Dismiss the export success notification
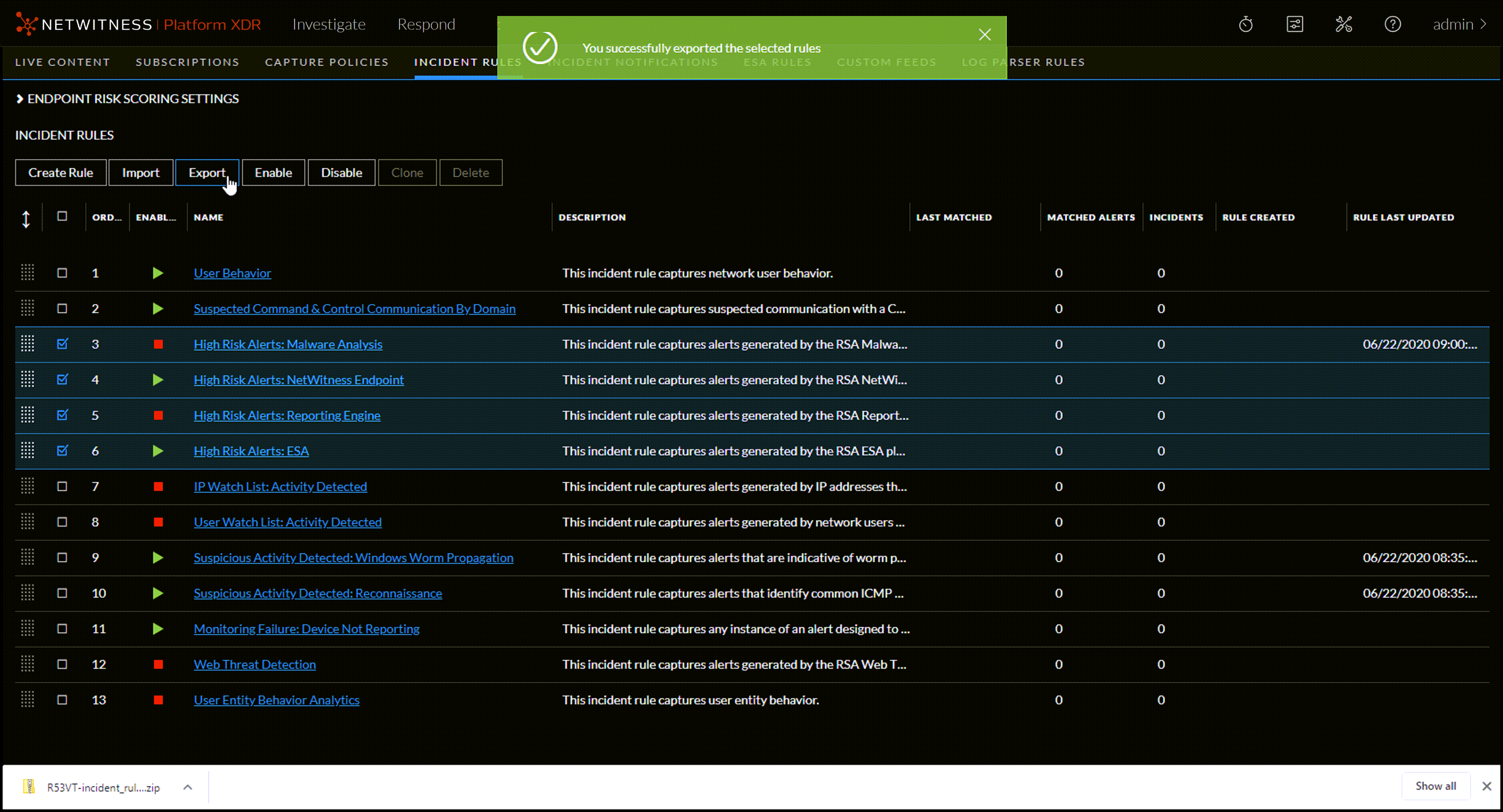 tap(984, 34)
